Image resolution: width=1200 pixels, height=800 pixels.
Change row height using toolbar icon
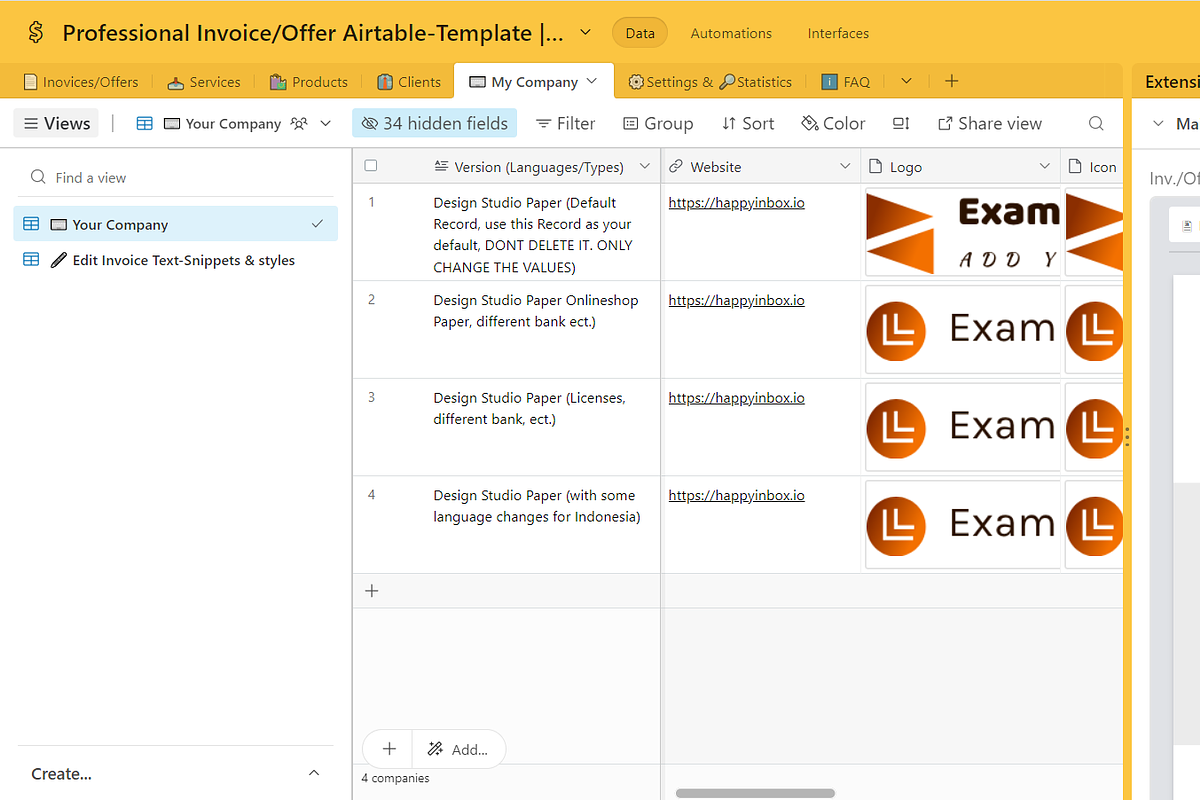click(x=901, y=123)
